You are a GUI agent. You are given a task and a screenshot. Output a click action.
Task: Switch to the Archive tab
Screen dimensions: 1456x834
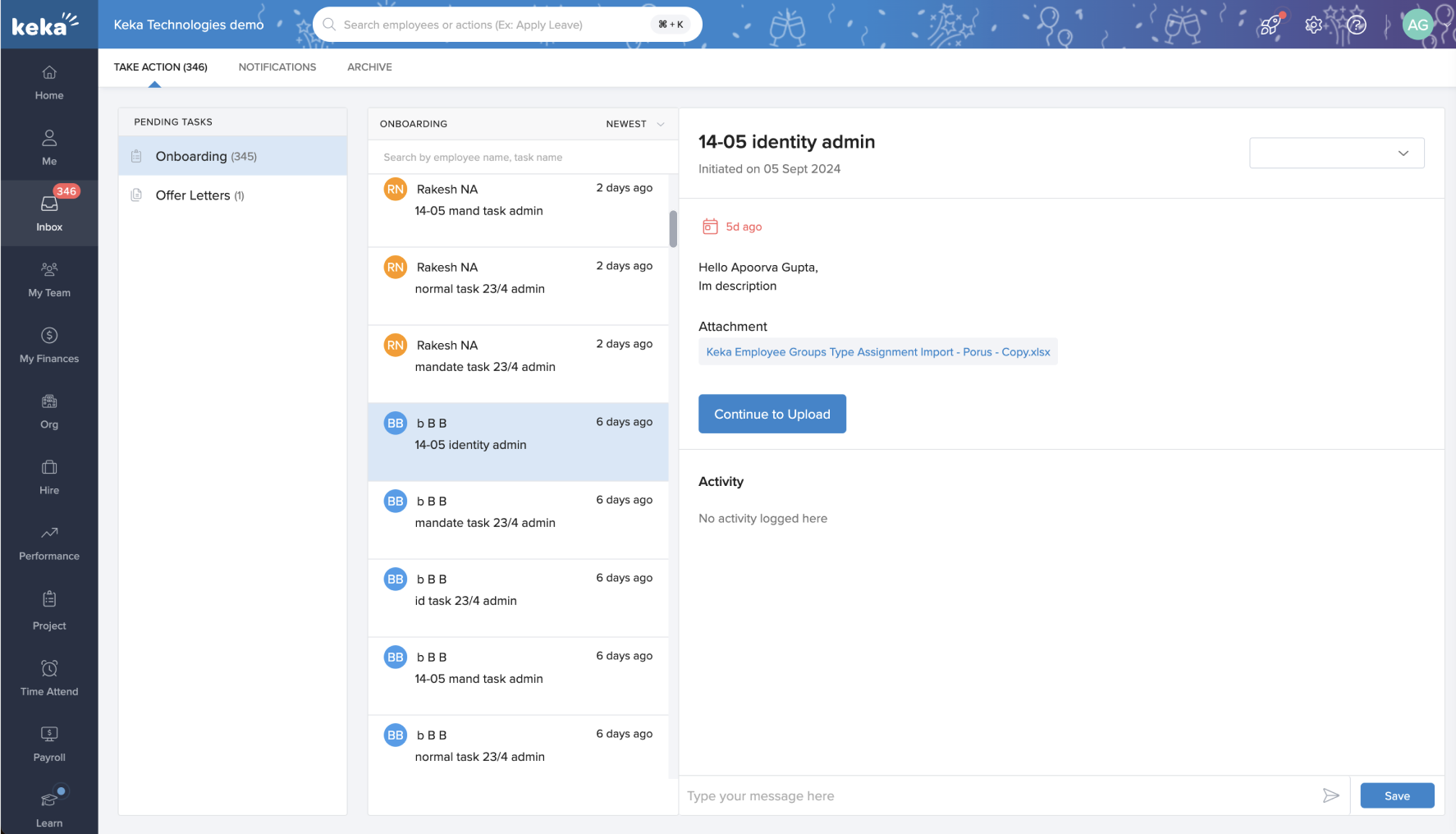[x=369, y=67]
